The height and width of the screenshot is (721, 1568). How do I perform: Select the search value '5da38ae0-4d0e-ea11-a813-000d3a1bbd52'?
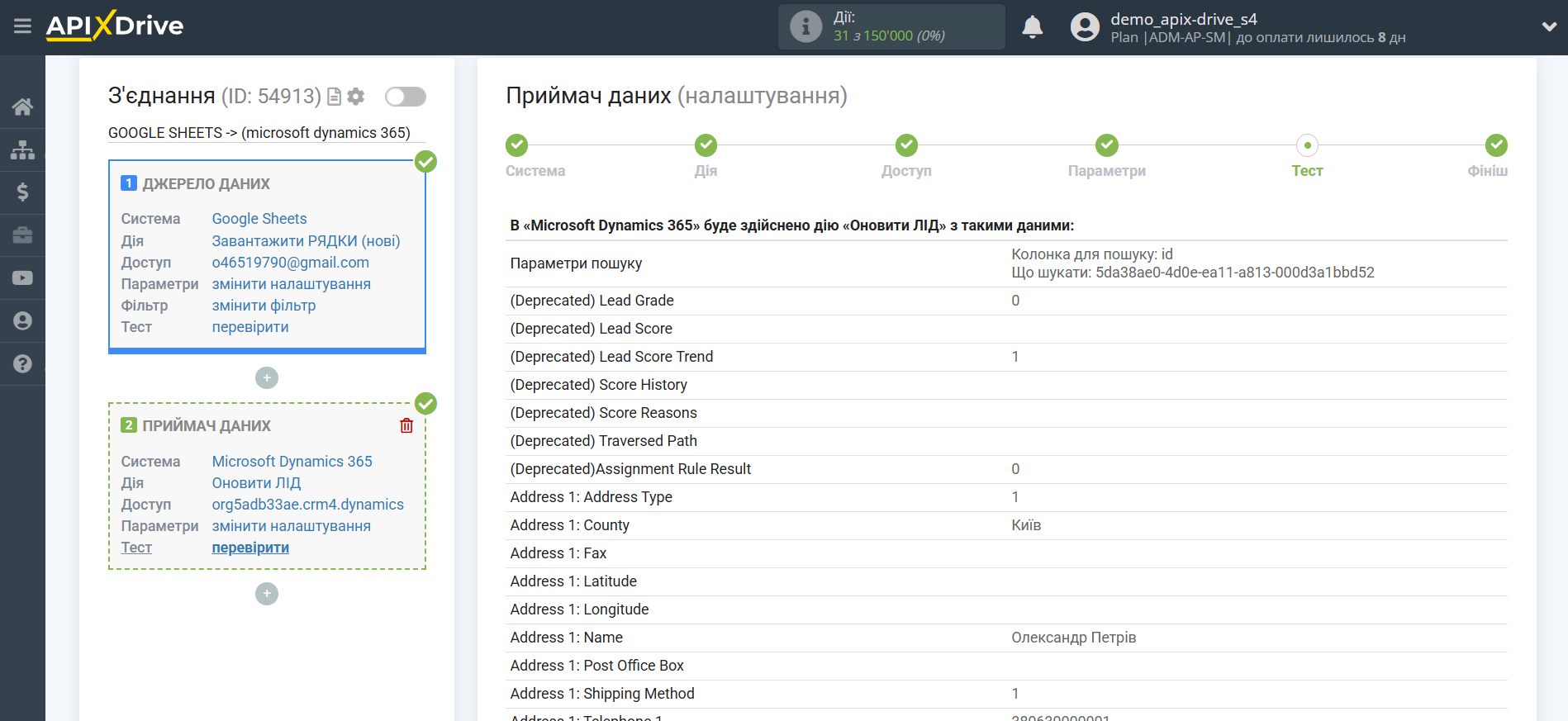(1235, 273)
